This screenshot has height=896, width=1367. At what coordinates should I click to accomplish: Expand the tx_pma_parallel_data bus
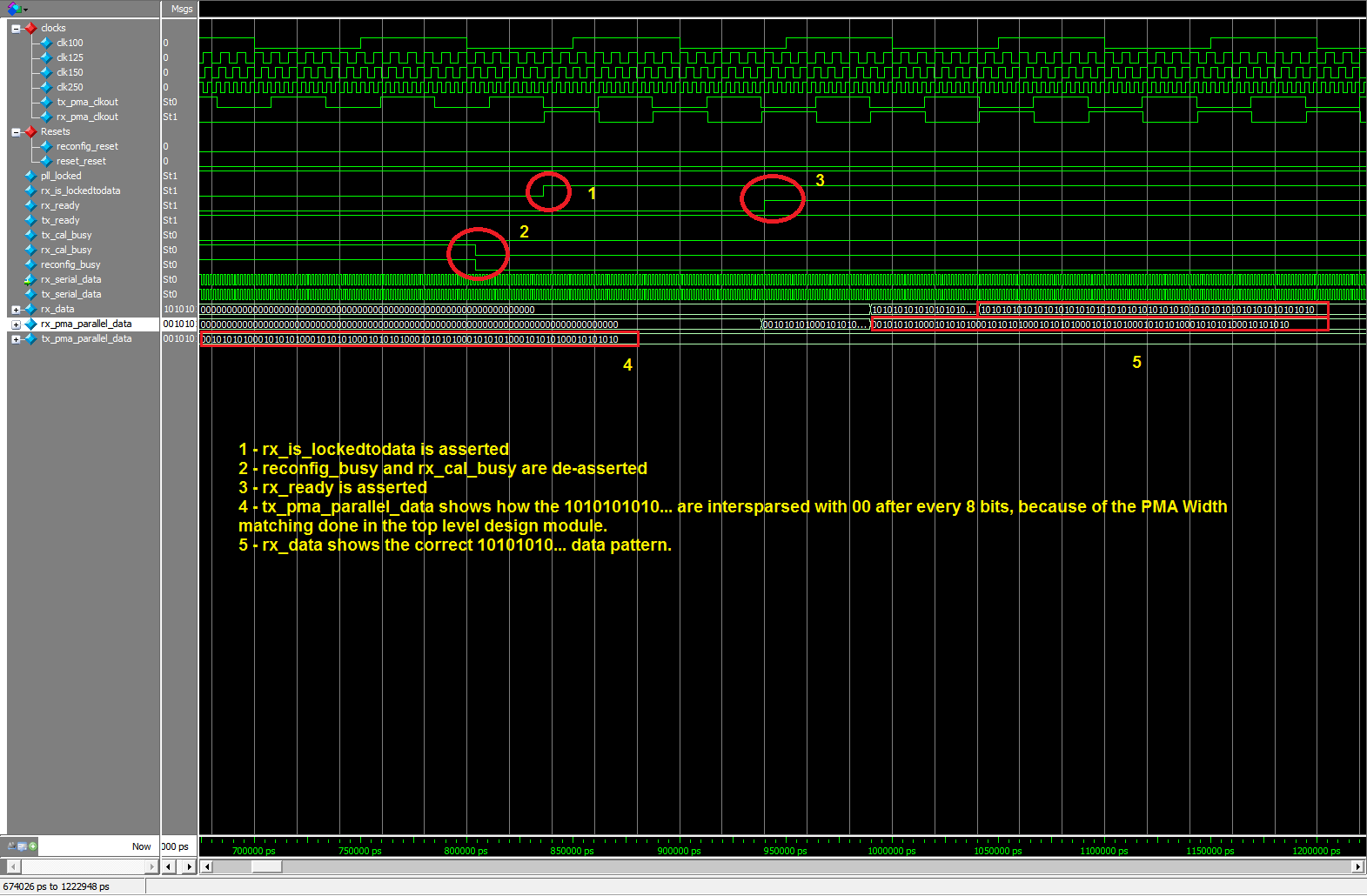16,339
